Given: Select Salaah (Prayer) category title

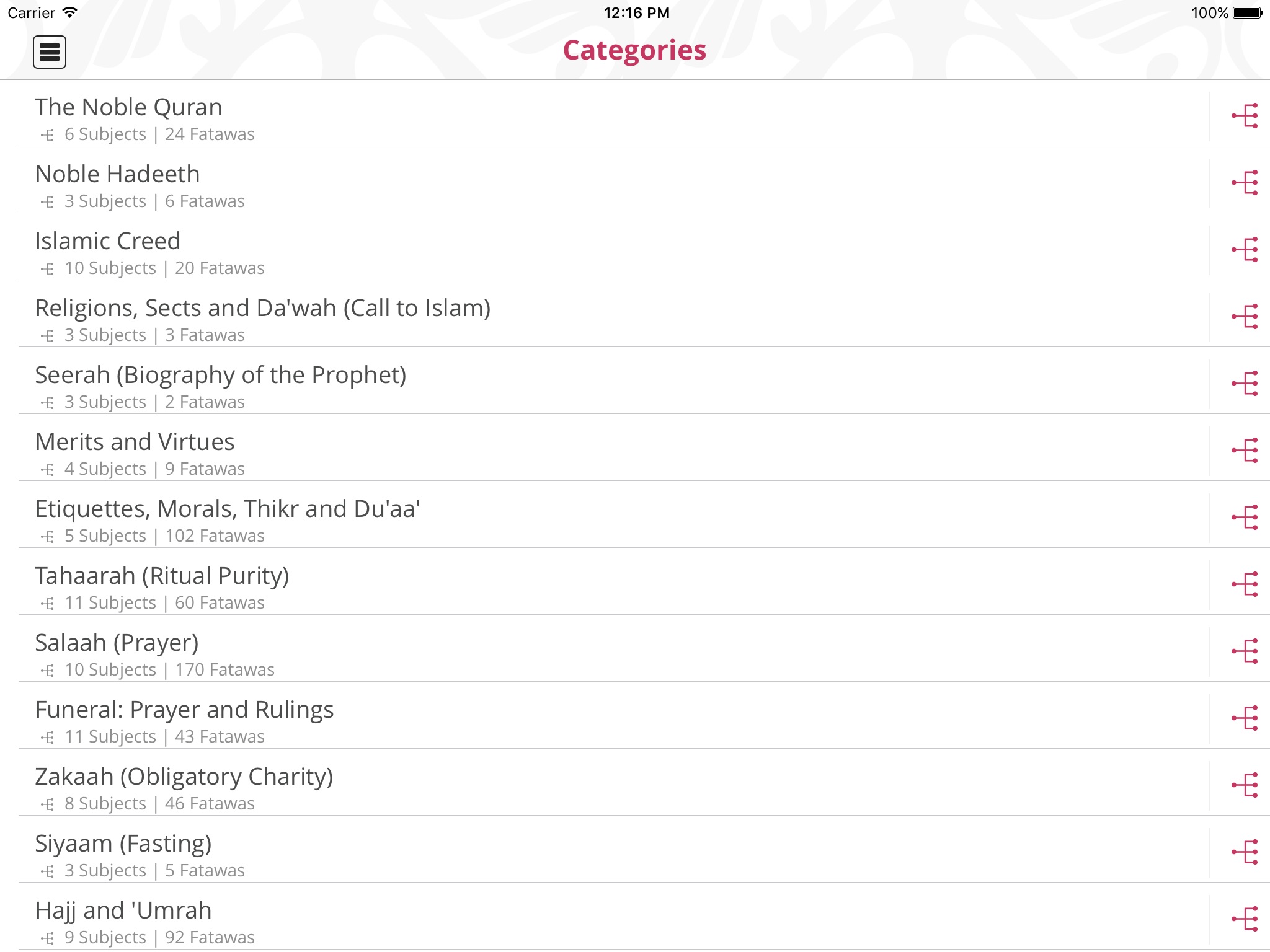Looking at the screenshot, I should [117, 643].
